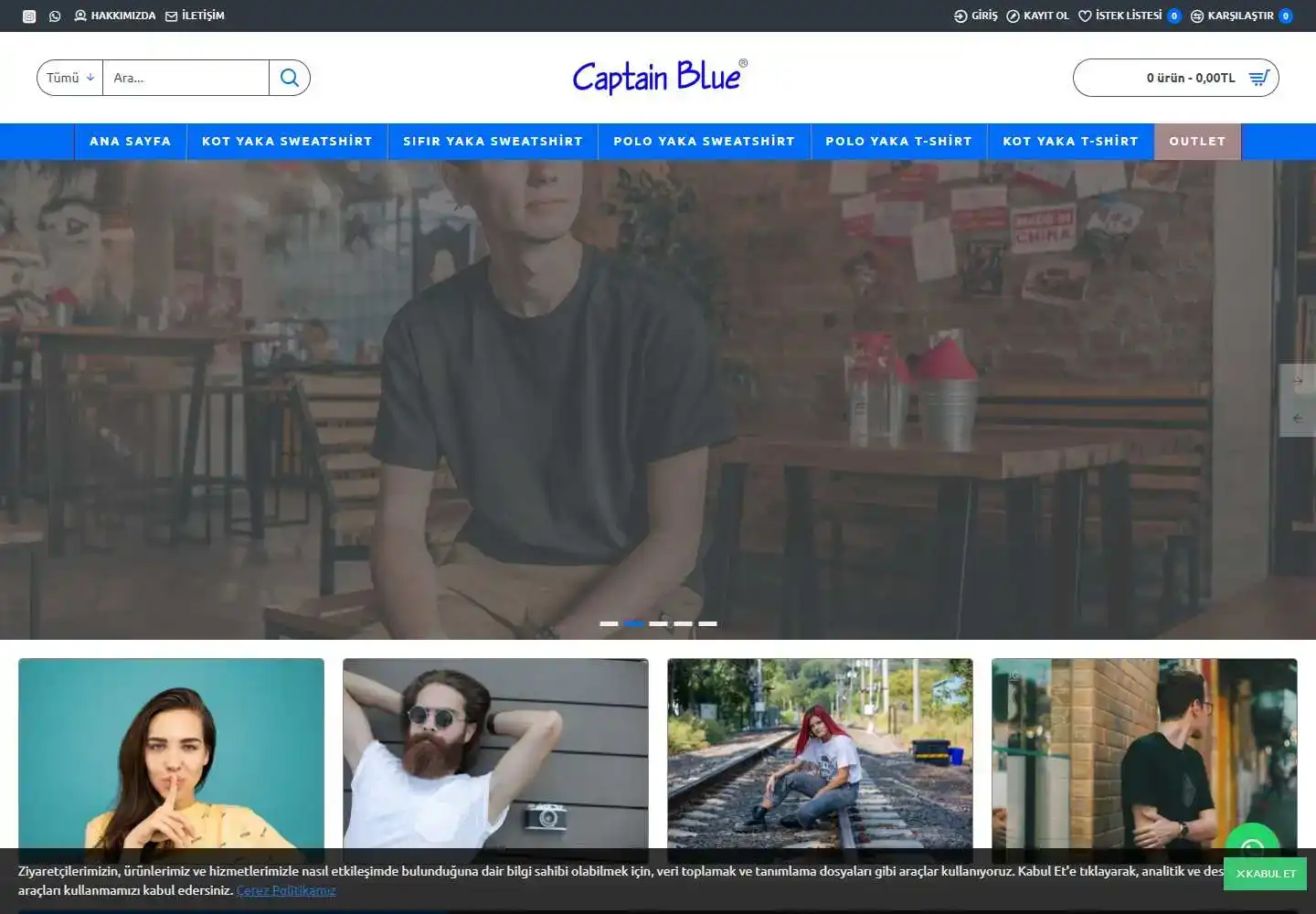1316x914 pixels.
Task: Select the fourth slider indicator dash
Action: point(683,623)
